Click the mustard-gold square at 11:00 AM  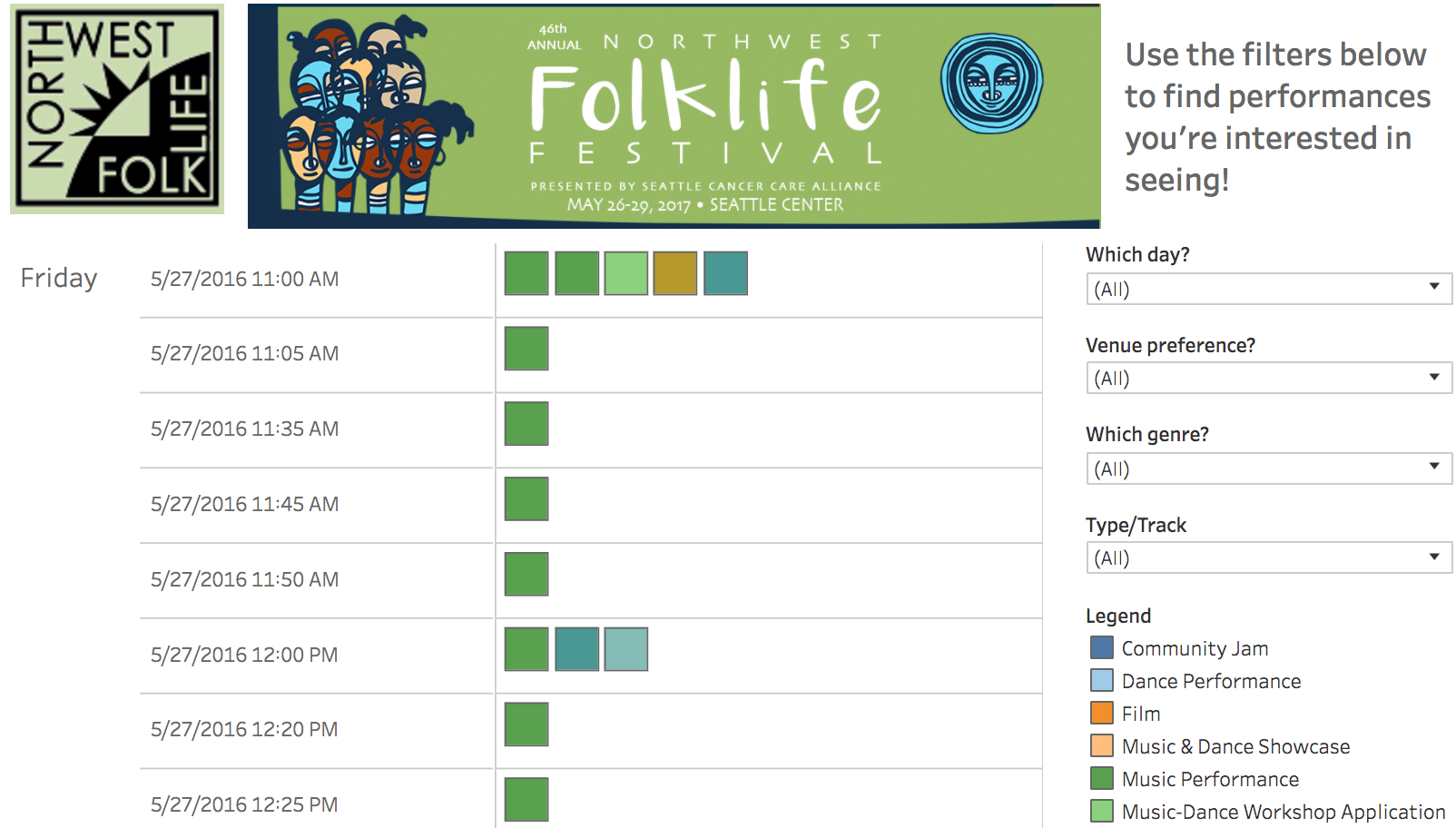674,273
